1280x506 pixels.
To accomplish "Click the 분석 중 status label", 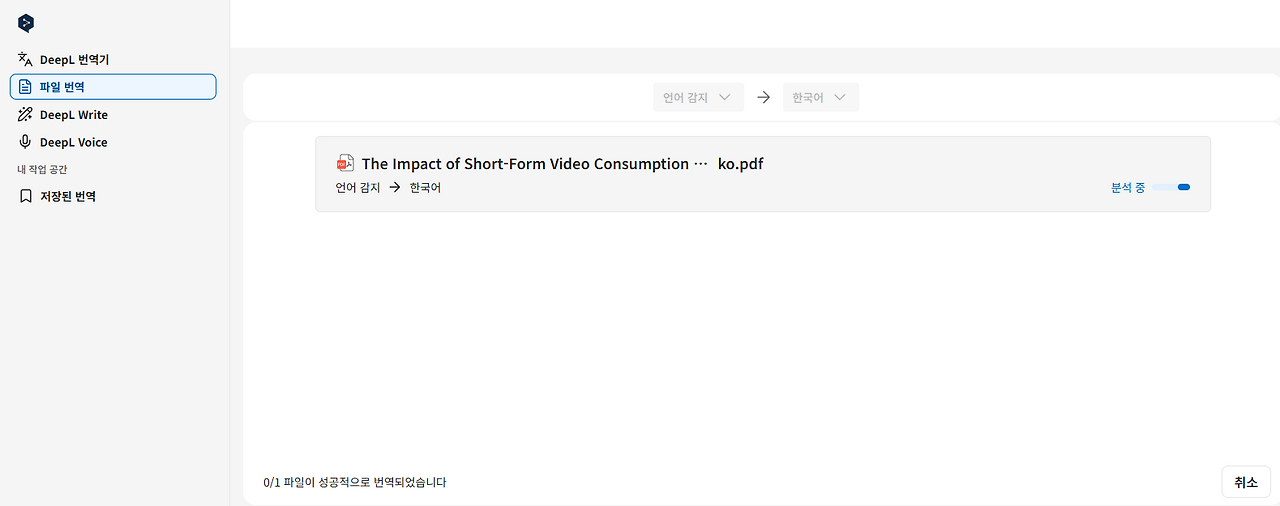I will pos(1128,187).
